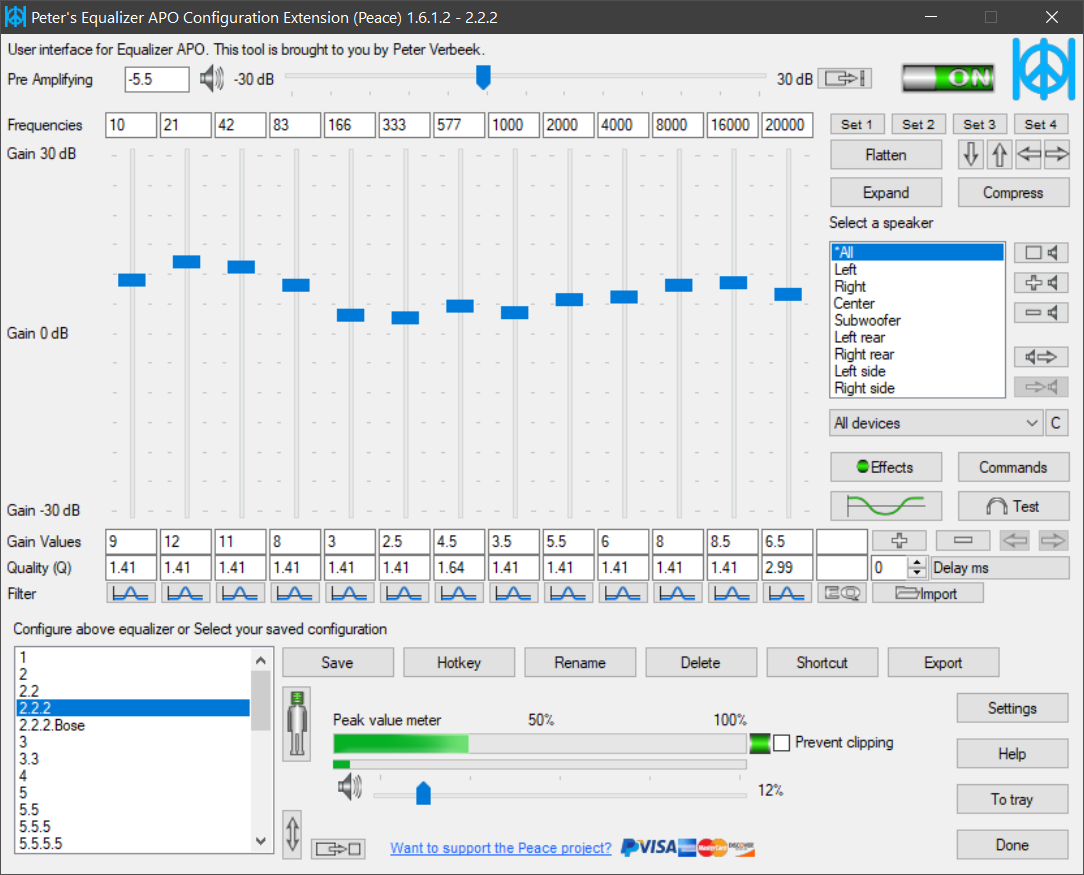Click the Compress button
This screenshot has height=875, width=1084.
1013,192
